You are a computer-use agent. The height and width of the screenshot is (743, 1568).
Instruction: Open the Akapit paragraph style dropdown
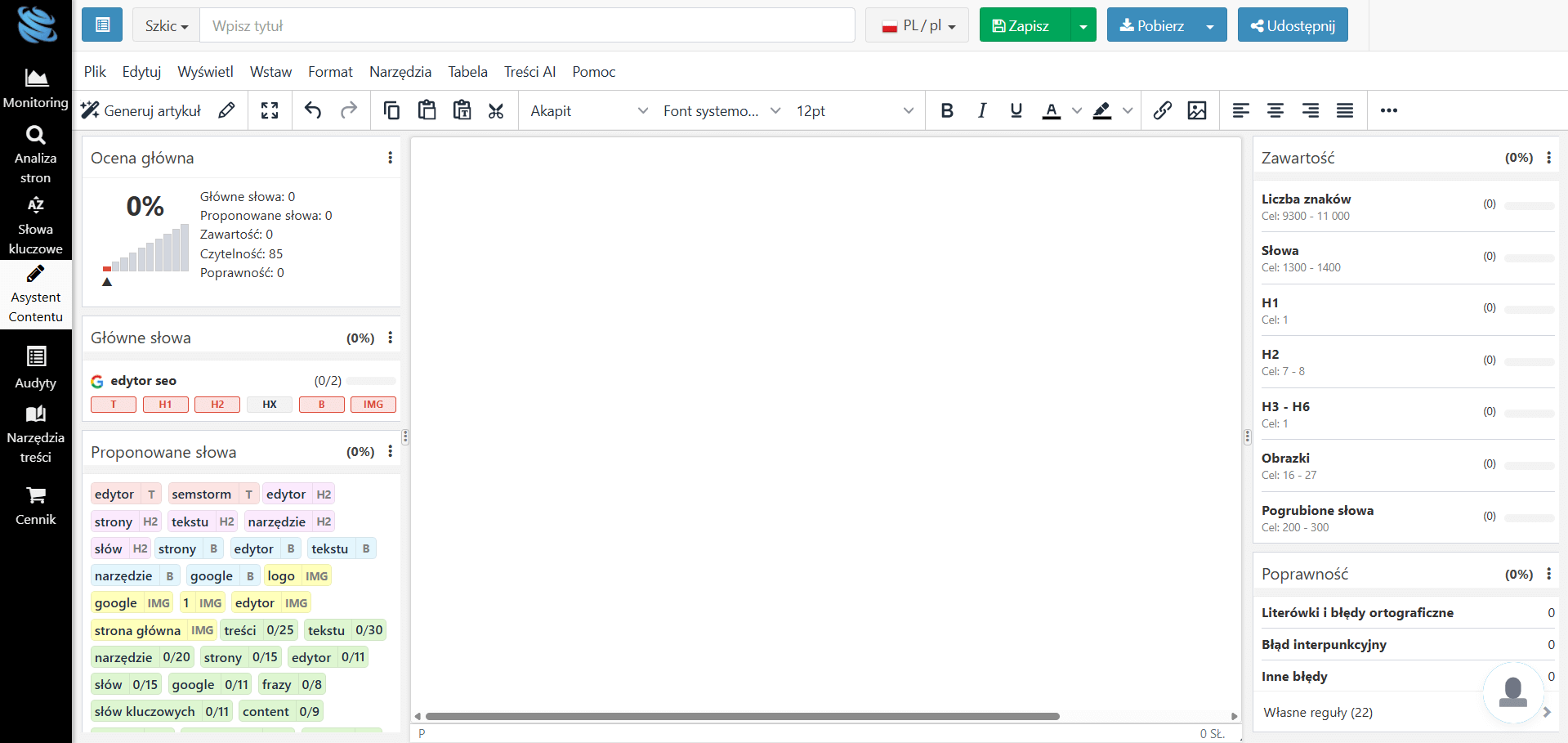click(588, 110)
